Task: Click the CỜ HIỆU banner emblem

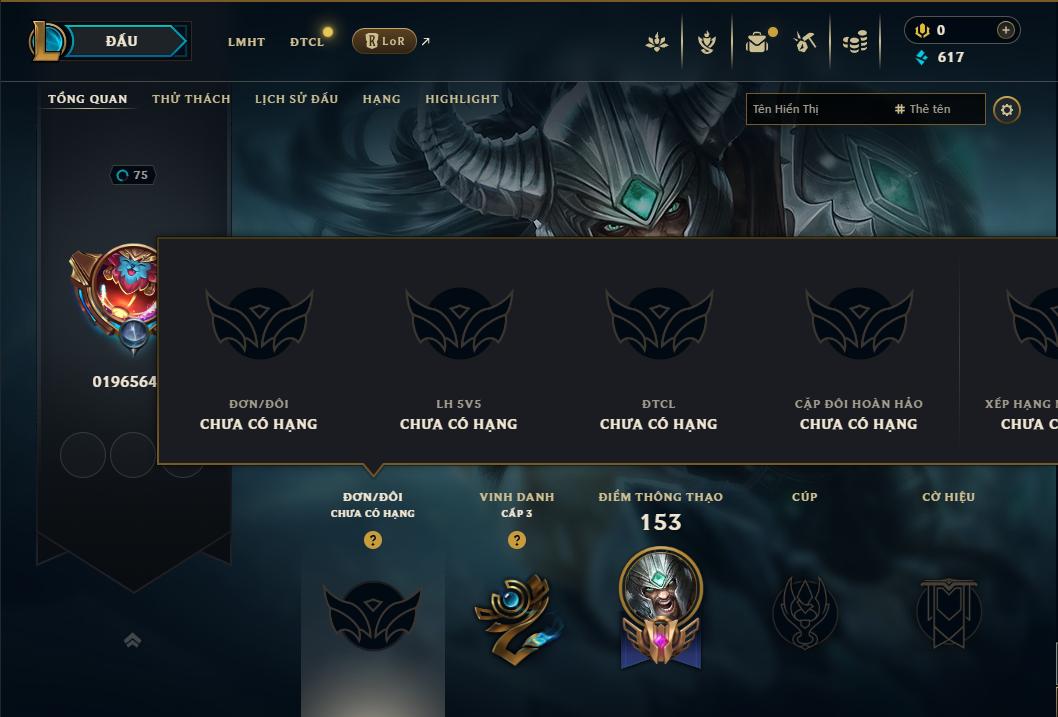Action: tap(948, 612)
